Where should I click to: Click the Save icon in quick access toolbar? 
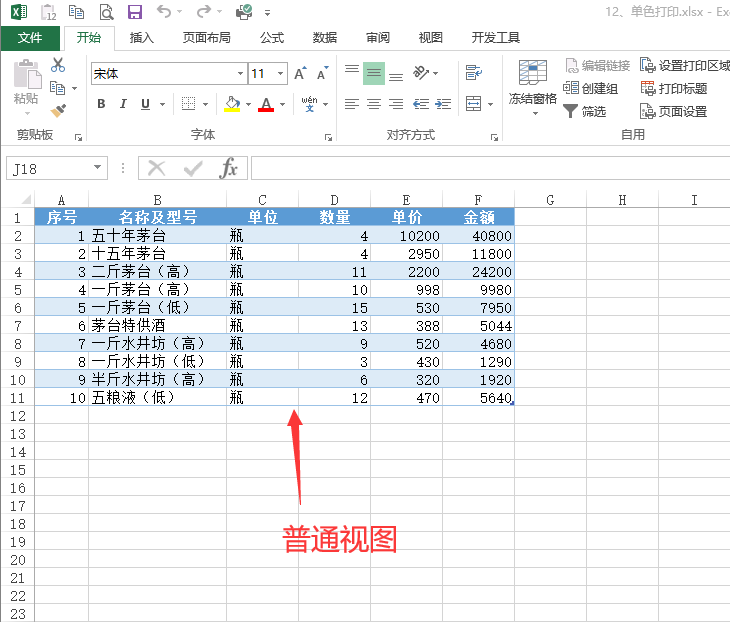pyautogui.click(x=135, y=12)
